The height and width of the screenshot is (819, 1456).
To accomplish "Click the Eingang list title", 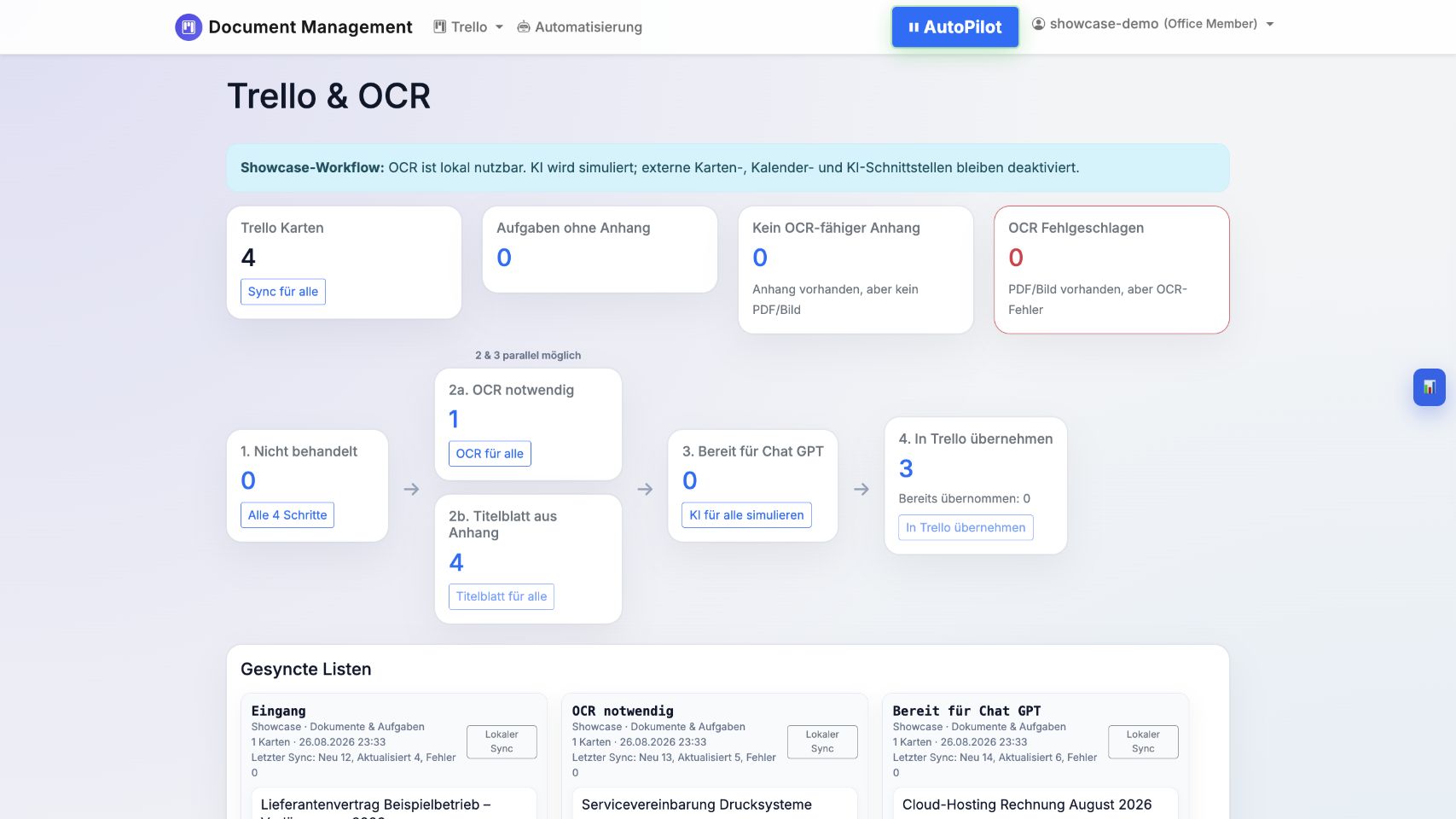I will (278, 711).
